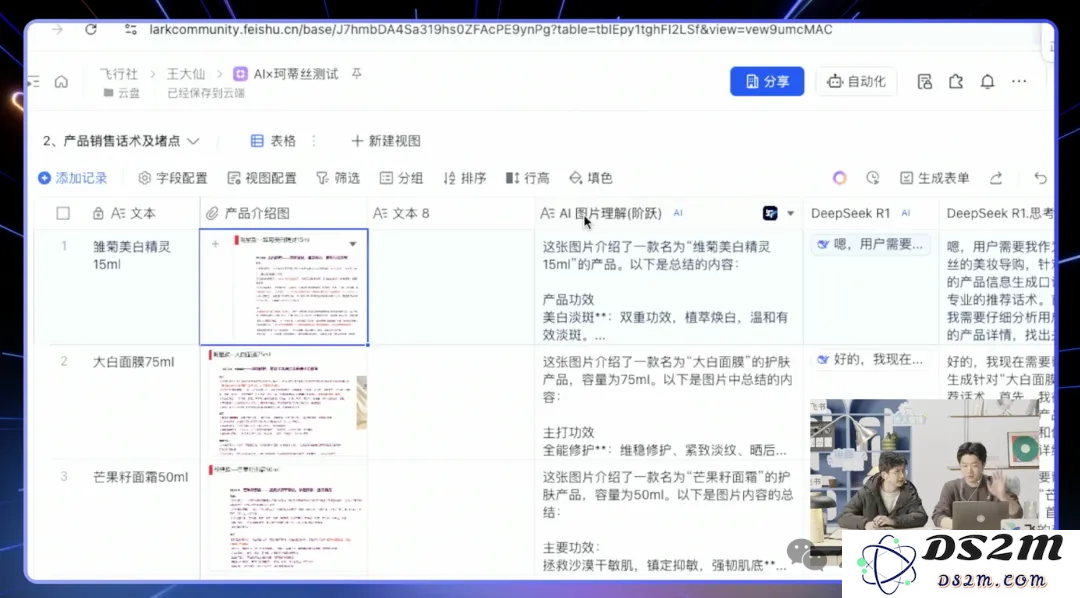1080x598 pixels.
Task: Undo with the undo arrow icon
Action: pos(1040,178)
